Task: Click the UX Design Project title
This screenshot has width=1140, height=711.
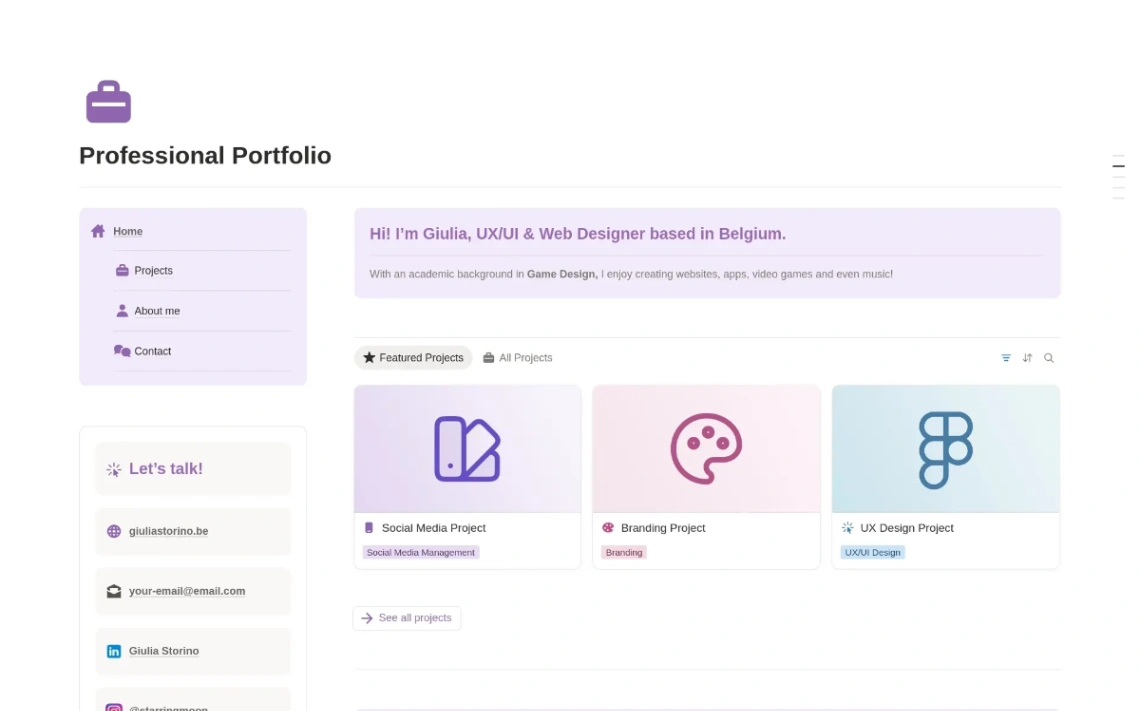Action: (907, 528)
